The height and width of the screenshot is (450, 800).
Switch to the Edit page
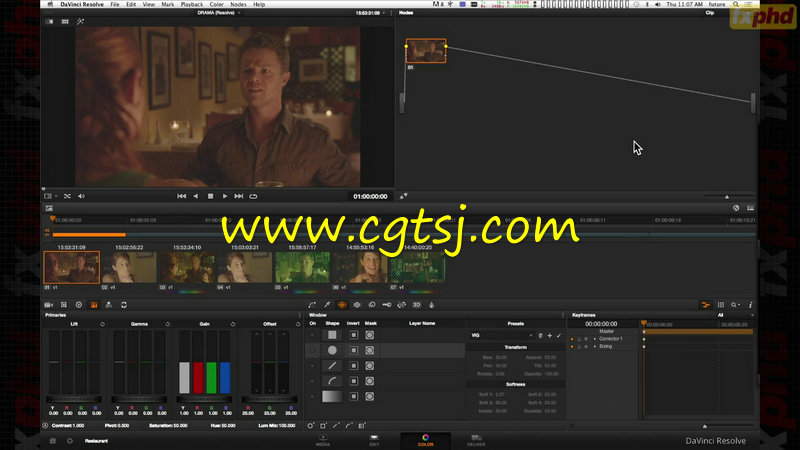pyautogui.click(x=374, y=440)
